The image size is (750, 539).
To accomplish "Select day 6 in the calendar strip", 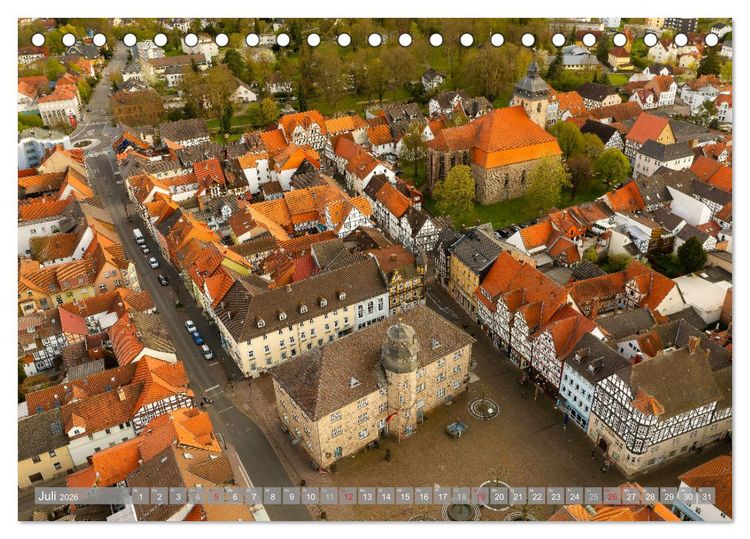I will tap(235, 496).
